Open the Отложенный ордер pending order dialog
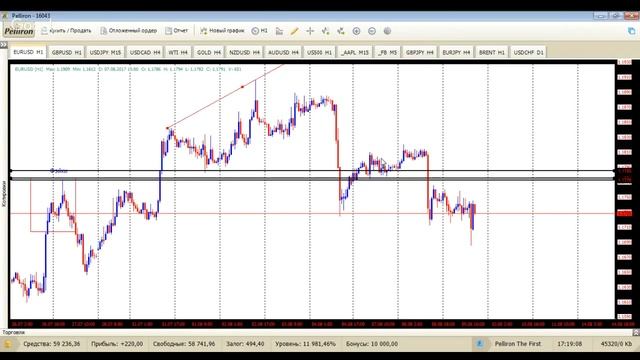 (x=128, y=31)
